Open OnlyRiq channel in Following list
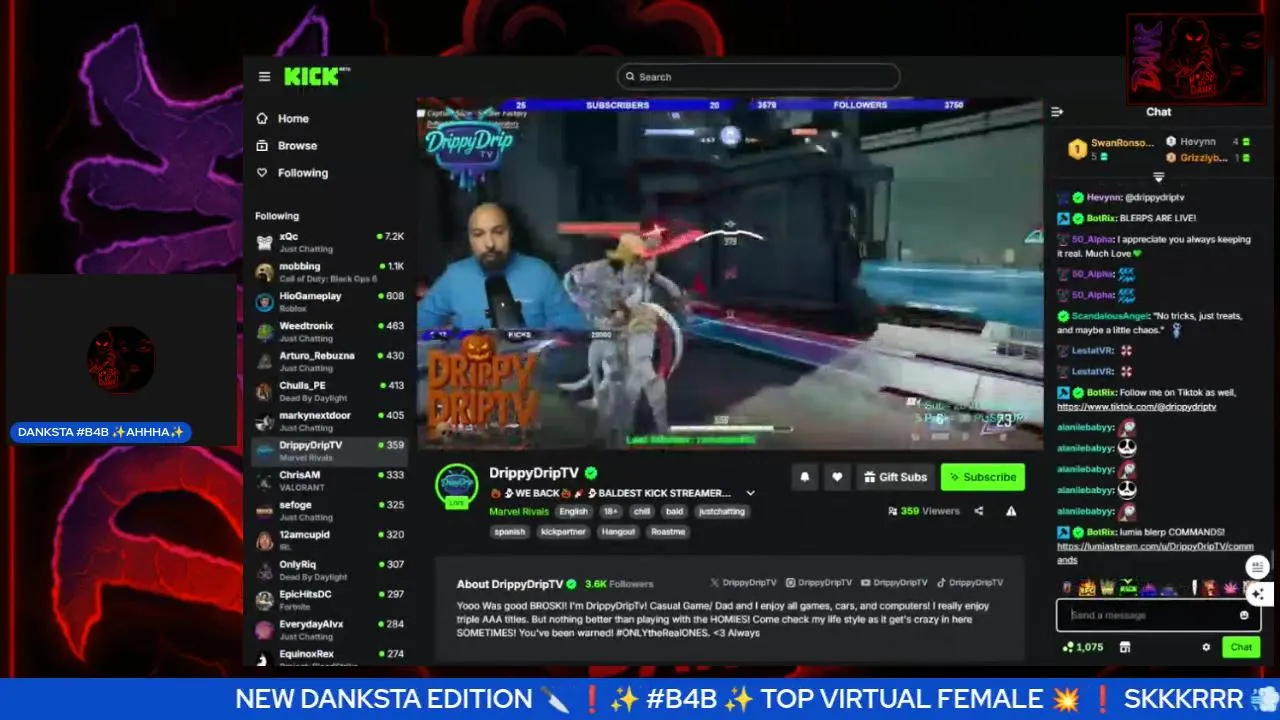The height and width of the screenshot is (720, 1280). tap(329, 570)
